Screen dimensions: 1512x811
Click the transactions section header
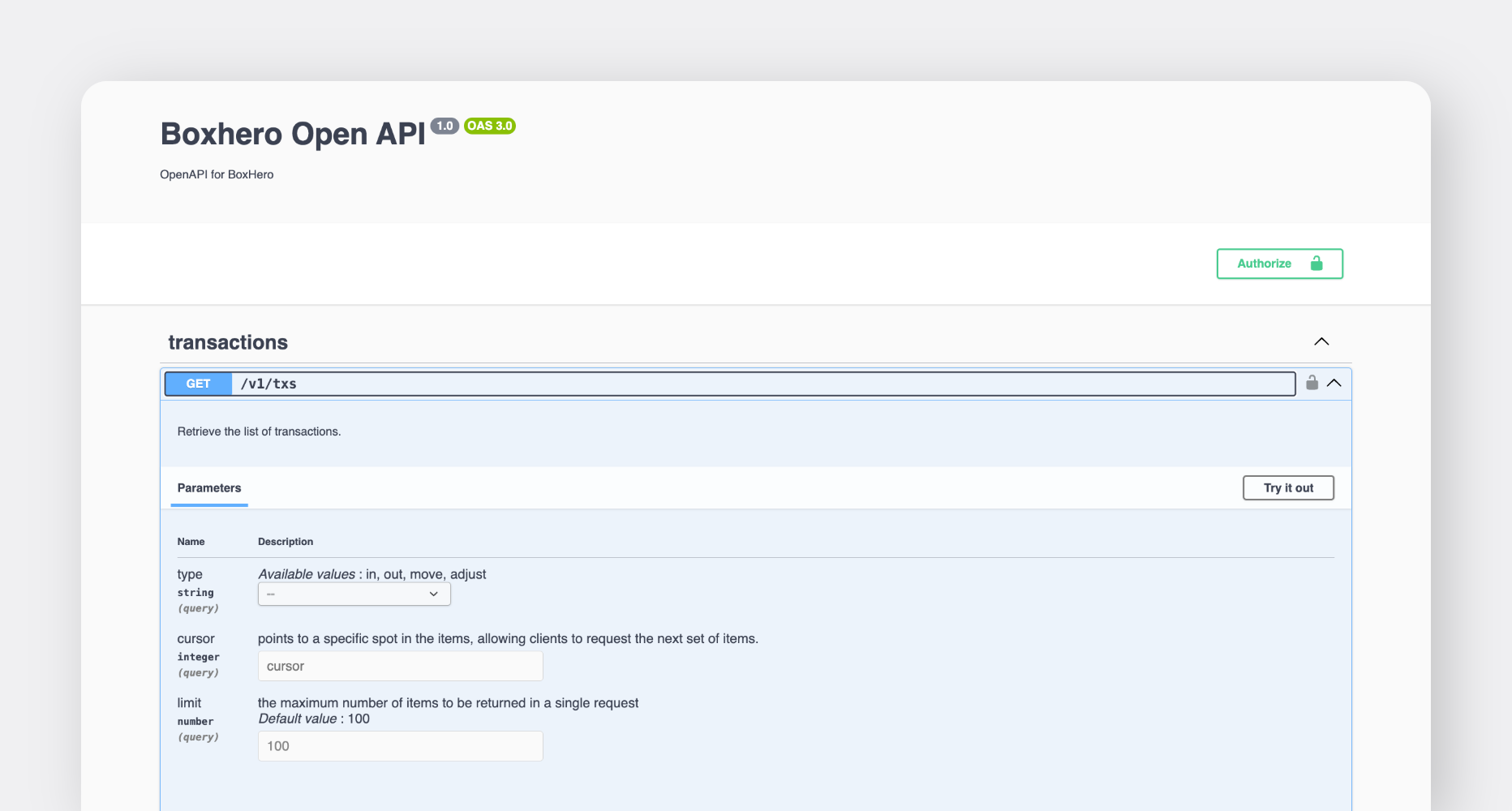[x=228, y=341]
